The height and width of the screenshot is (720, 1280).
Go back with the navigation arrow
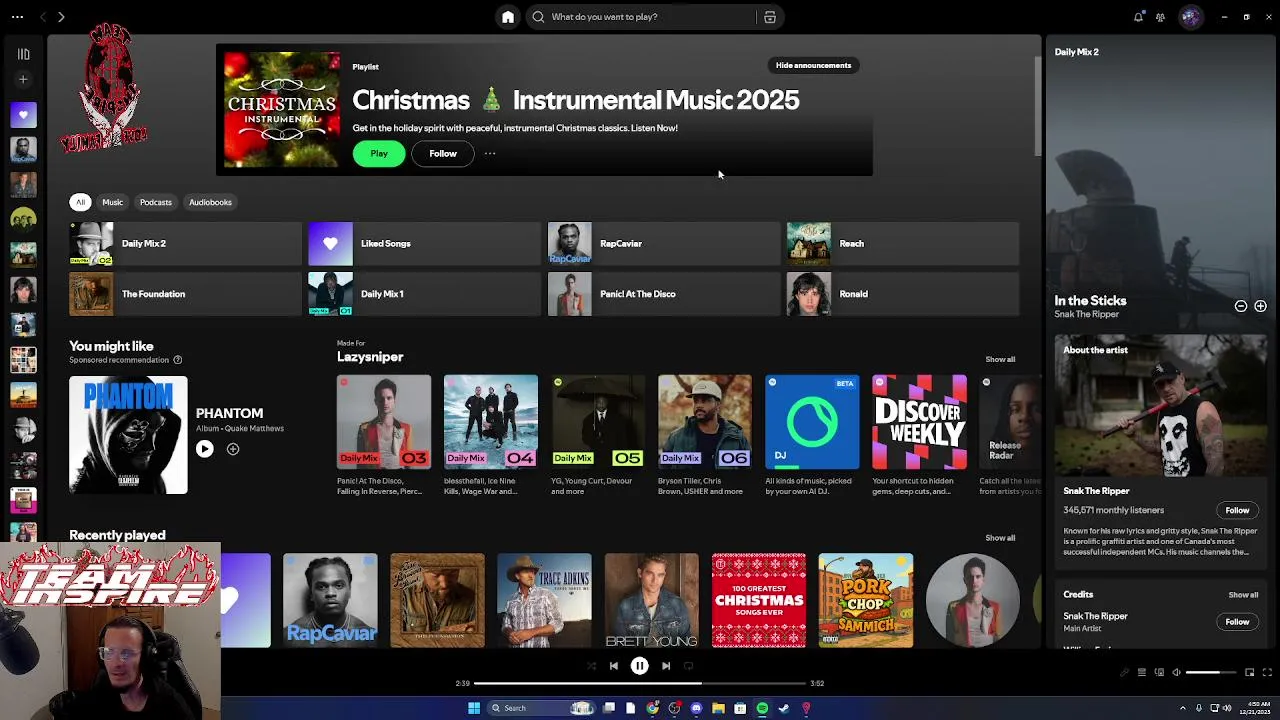coord(42,17)
